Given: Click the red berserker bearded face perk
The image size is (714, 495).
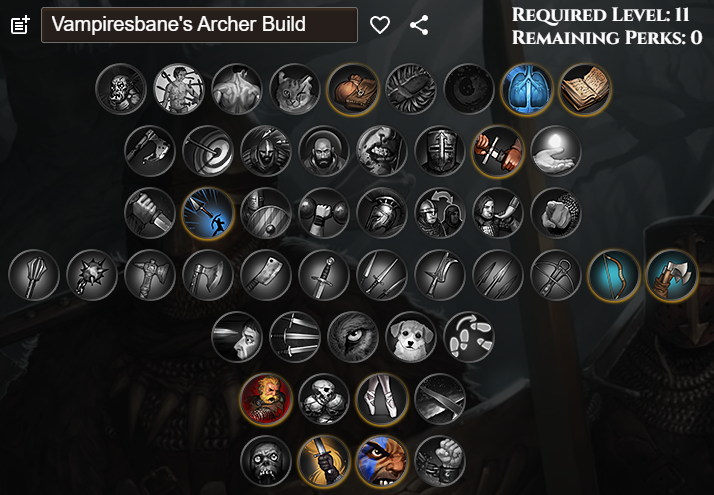Looking at the screenshot, I should (x=266, y=399).
